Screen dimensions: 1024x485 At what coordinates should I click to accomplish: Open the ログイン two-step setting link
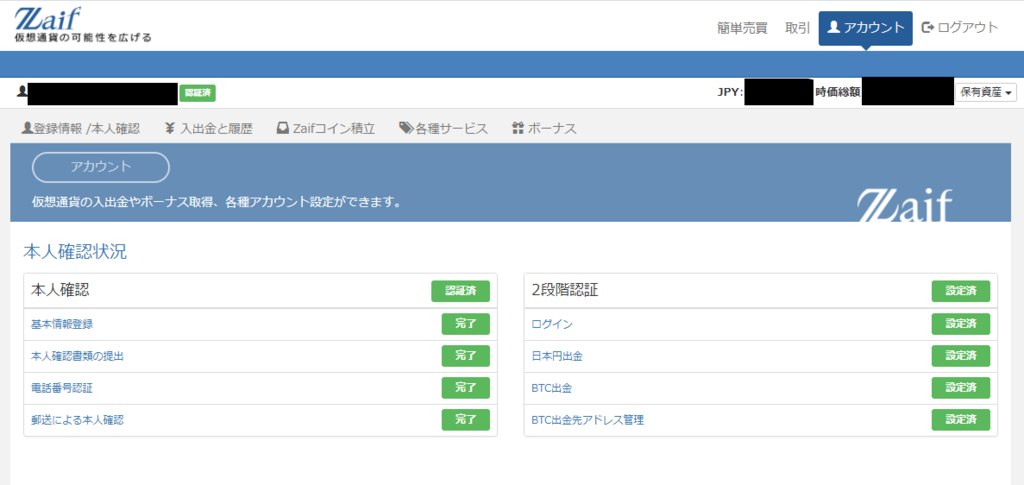tap(552, 324)
